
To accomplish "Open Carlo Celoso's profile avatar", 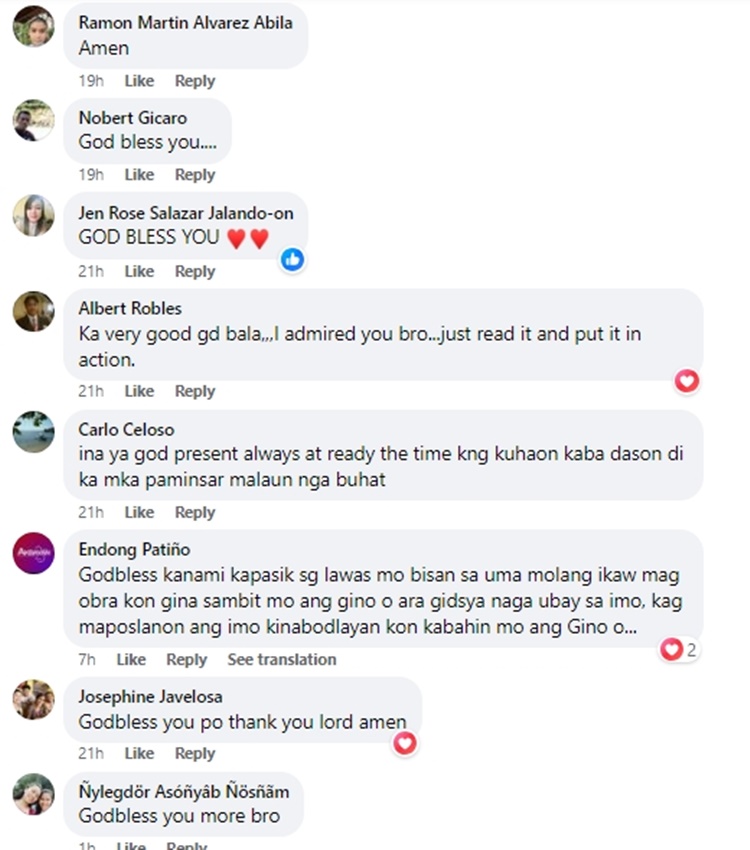I will 34,432.
